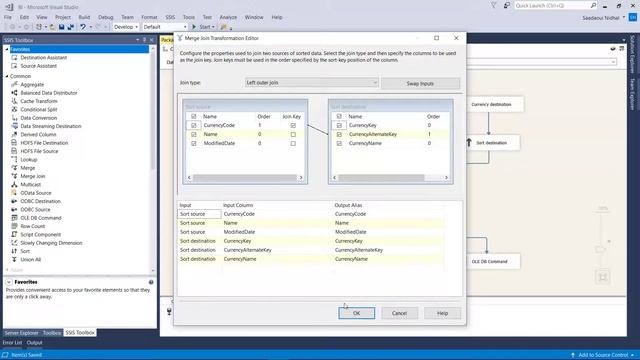Screen dimensions: 640x360
Task: Select Script Component item
Action: coord(40,235)
